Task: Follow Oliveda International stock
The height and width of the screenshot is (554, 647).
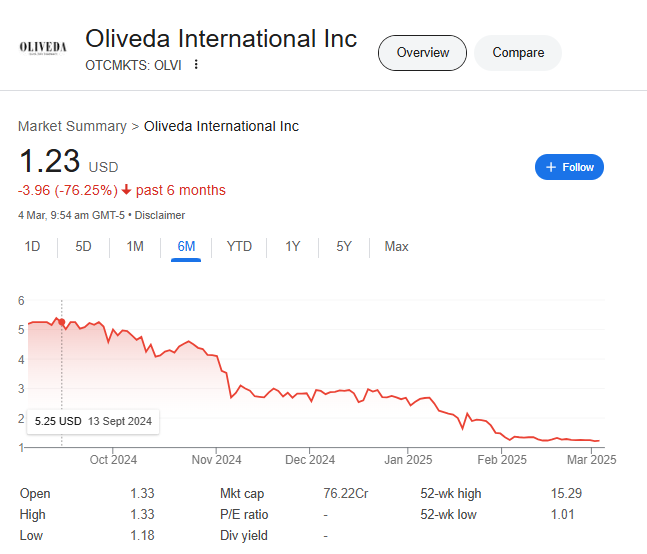Action: [569, 167]
